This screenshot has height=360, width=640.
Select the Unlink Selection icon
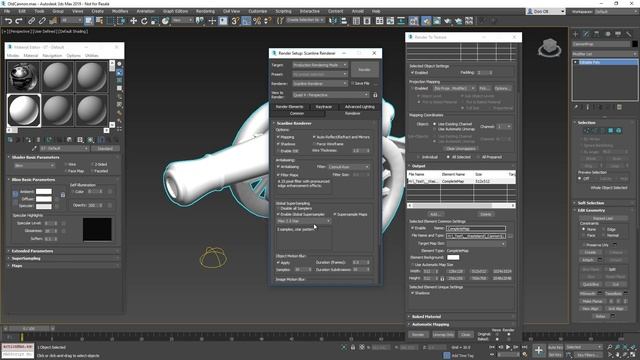pyautogui.click(x=42, y=21)
